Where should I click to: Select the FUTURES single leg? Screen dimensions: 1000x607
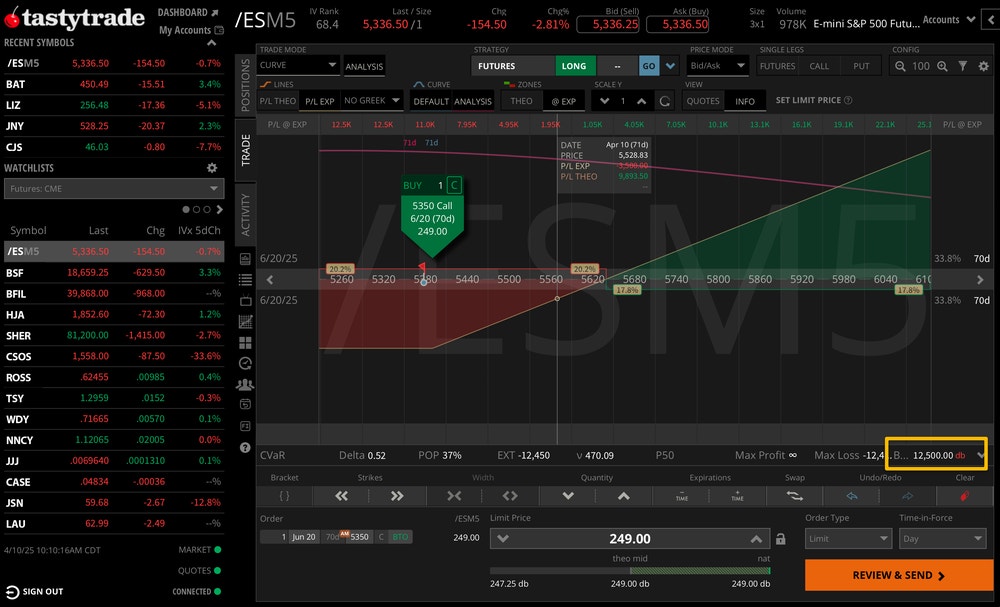click(777, 66)
